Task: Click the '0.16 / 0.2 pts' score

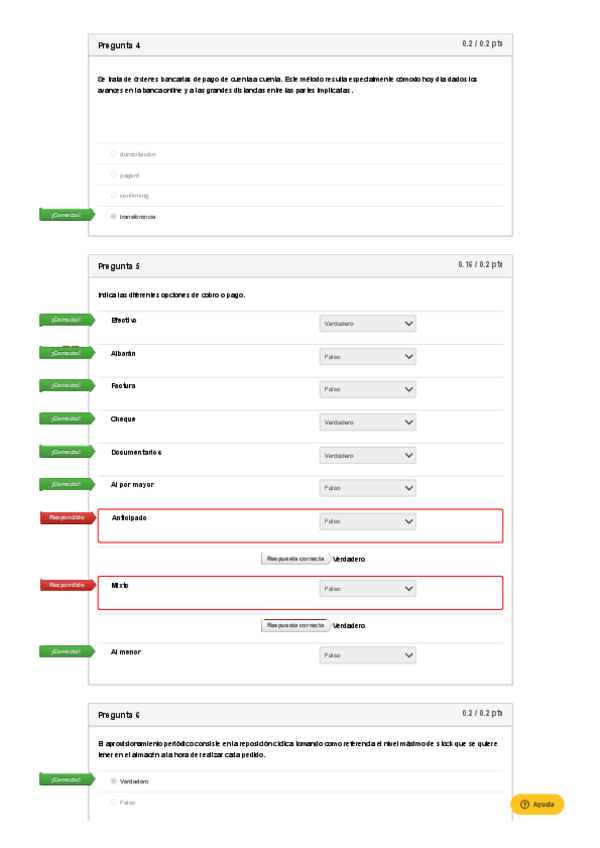Action: [x=480, y=264]
